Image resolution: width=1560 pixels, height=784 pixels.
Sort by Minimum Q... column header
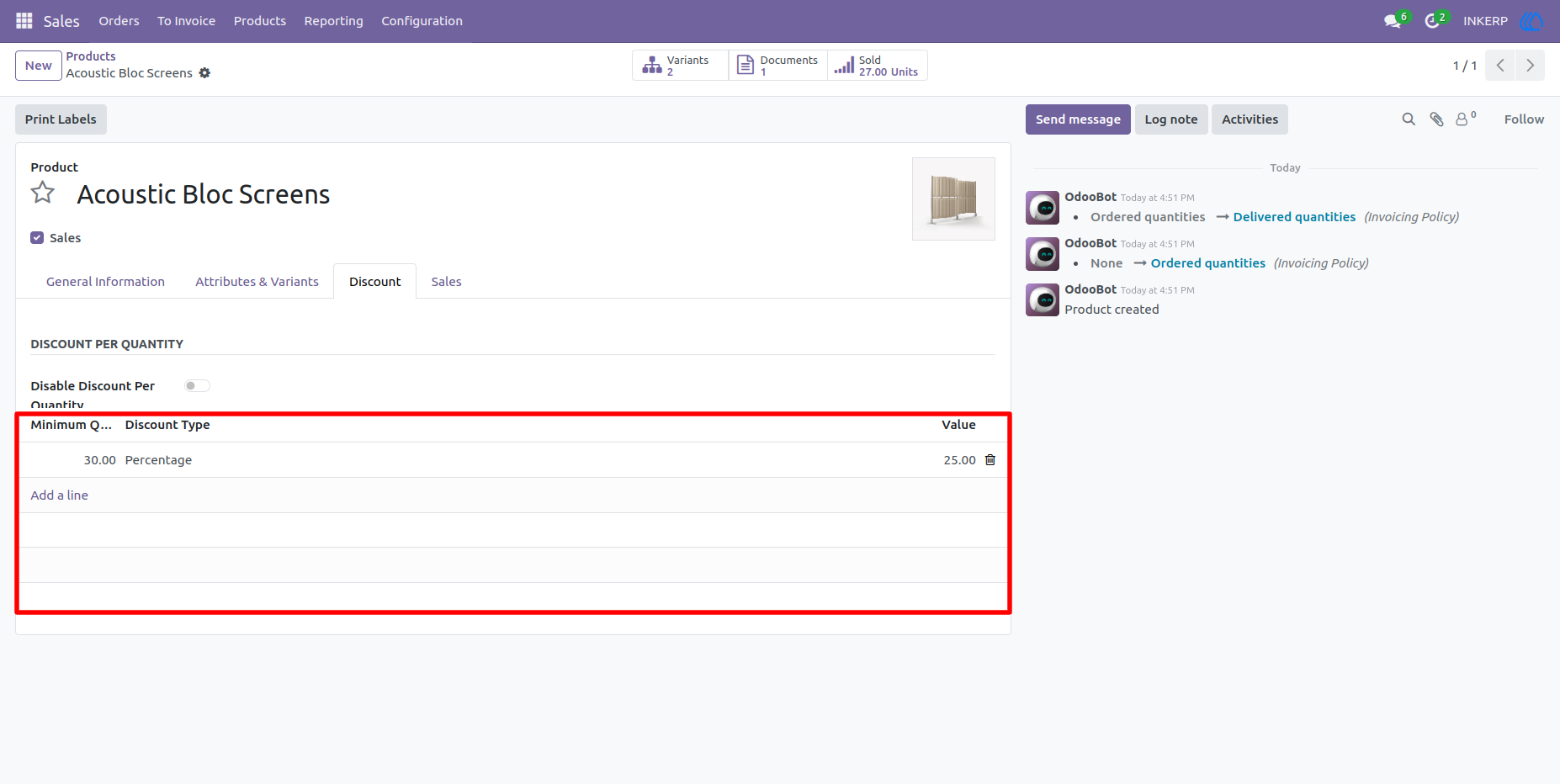(x=72, y=425)
